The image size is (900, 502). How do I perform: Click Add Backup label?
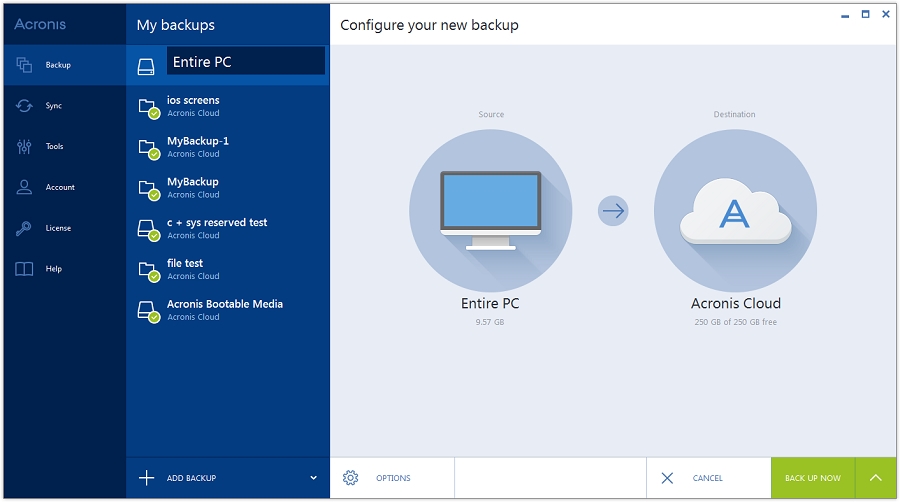[191, 478]
